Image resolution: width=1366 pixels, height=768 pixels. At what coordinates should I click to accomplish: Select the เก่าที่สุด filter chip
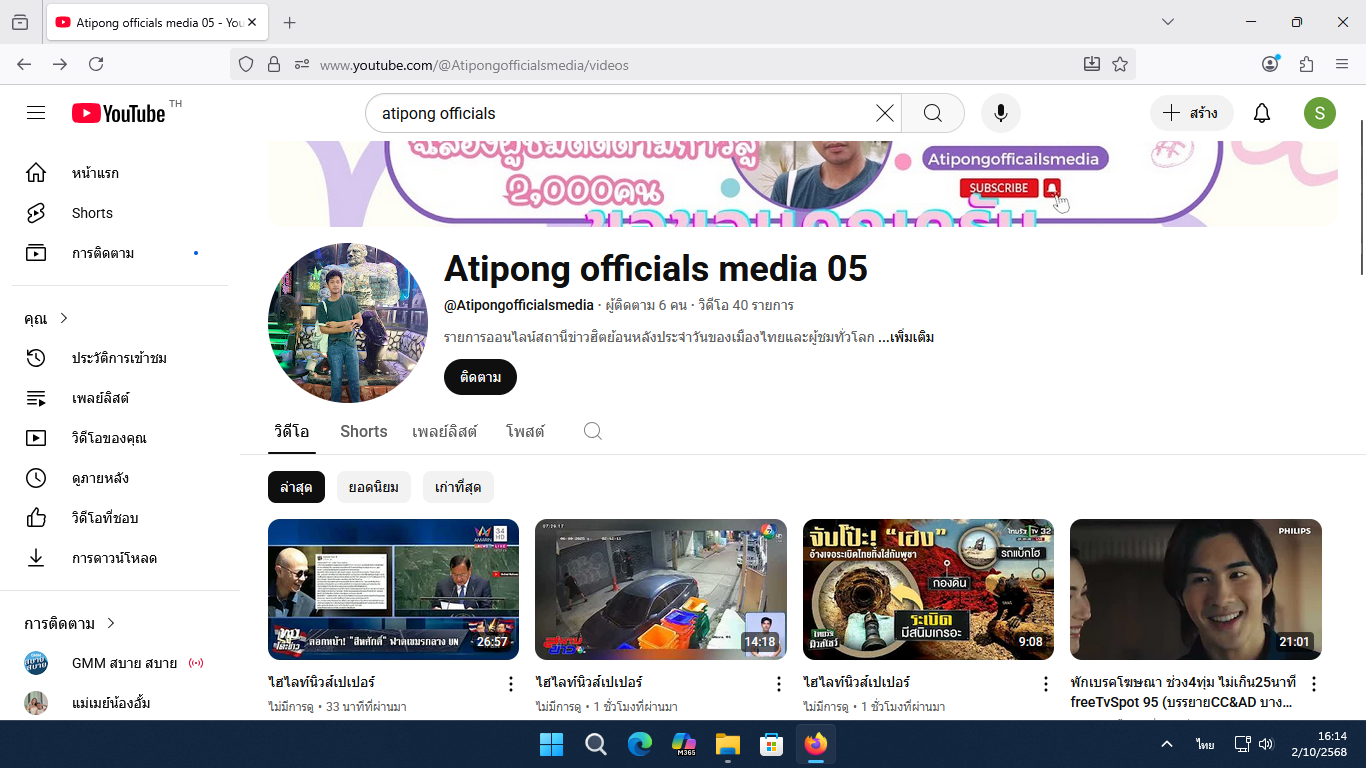458,487
